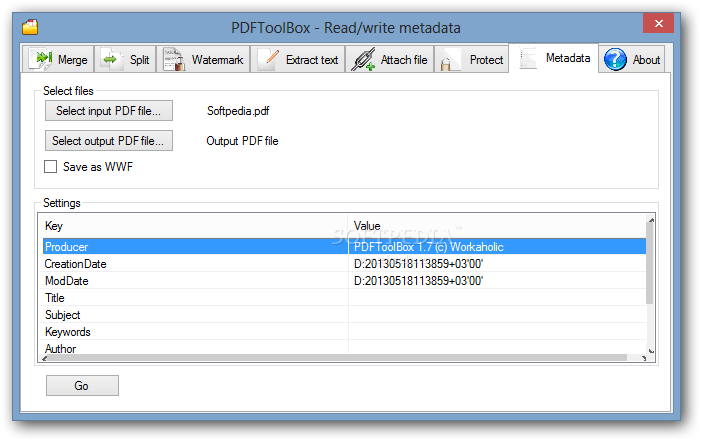
Task: Click the Output PDF file label
Action: [242, 140]
